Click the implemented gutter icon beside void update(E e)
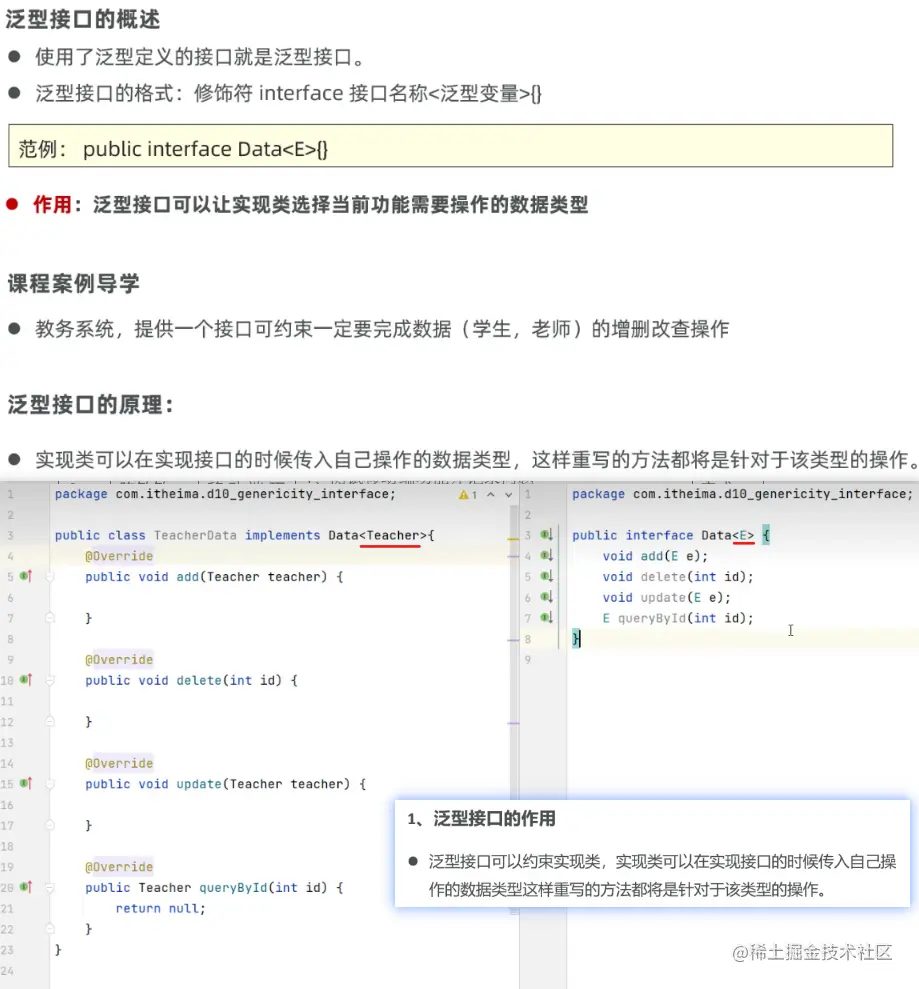 (x=547, y=597)
